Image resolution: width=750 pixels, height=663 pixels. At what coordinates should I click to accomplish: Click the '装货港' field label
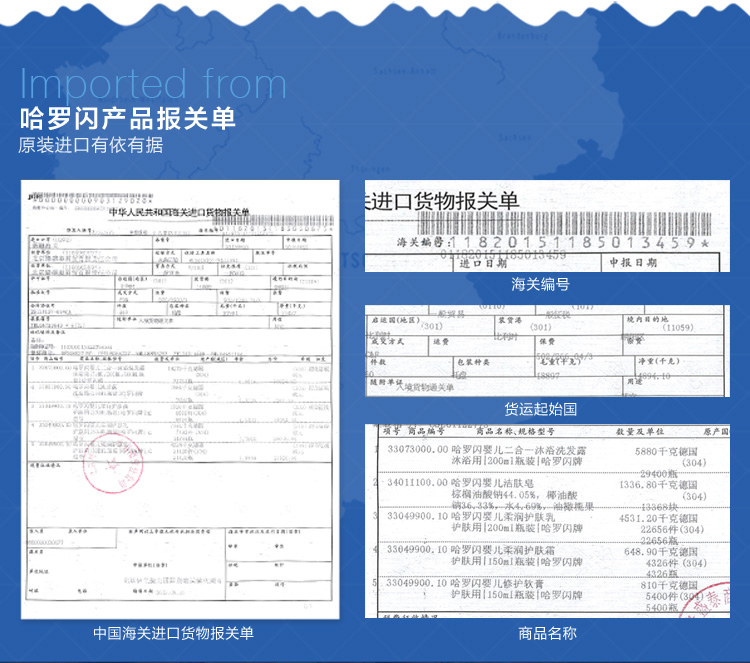tap(511, 320)
